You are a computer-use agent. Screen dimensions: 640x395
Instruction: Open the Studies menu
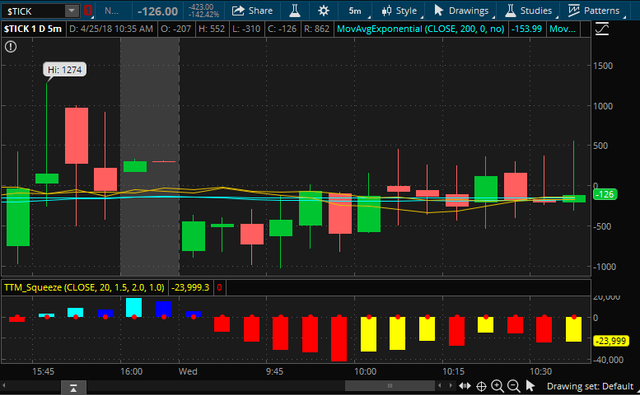pos(528,11)
